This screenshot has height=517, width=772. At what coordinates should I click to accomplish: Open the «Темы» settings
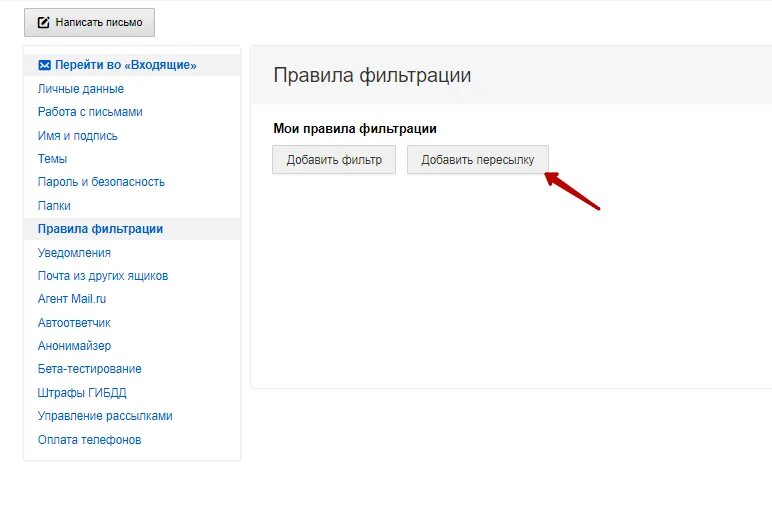(52, 159)
